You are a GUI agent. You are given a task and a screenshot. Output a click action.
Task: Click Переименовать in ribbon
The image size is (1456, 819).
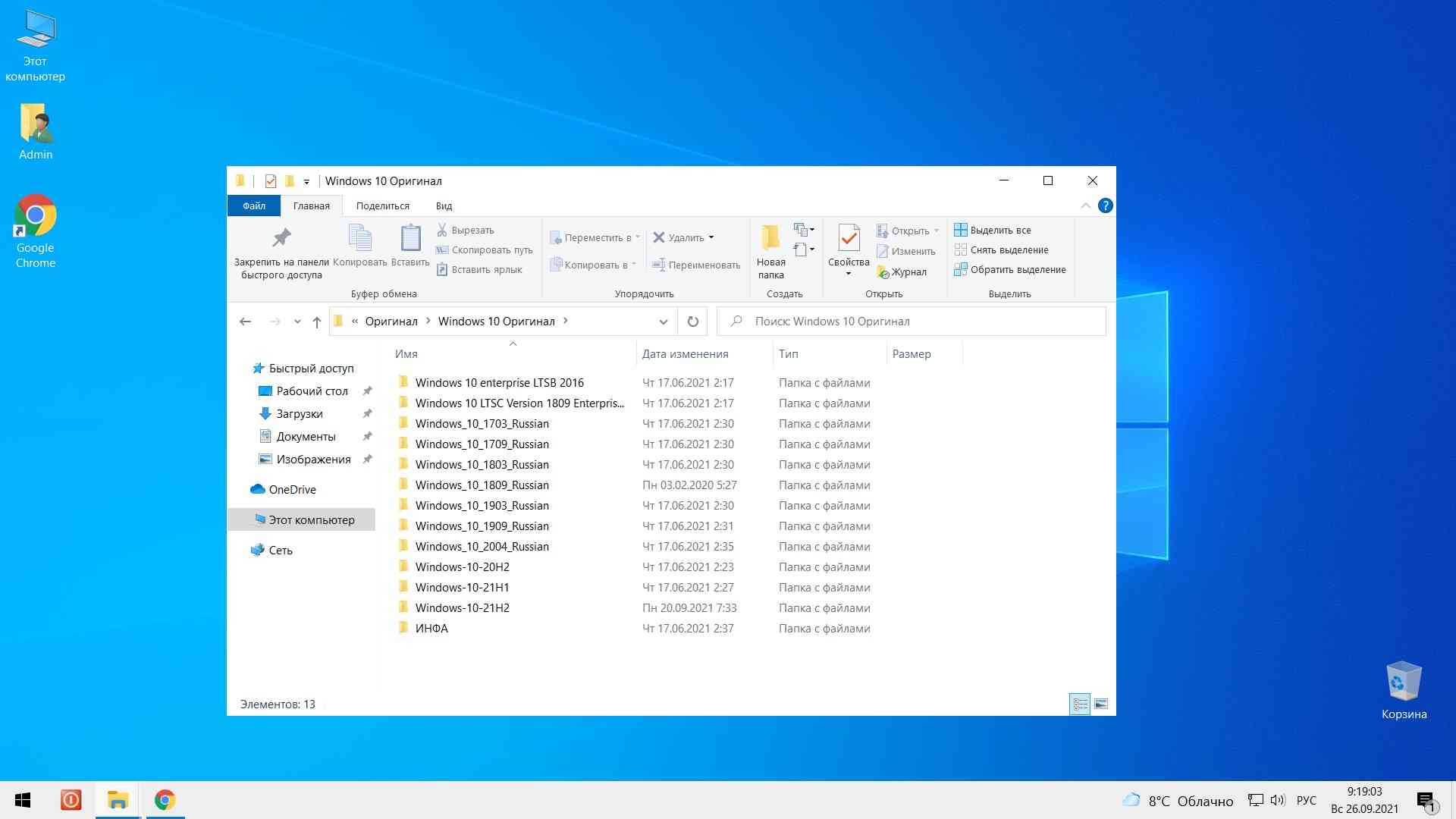point(696,265)
